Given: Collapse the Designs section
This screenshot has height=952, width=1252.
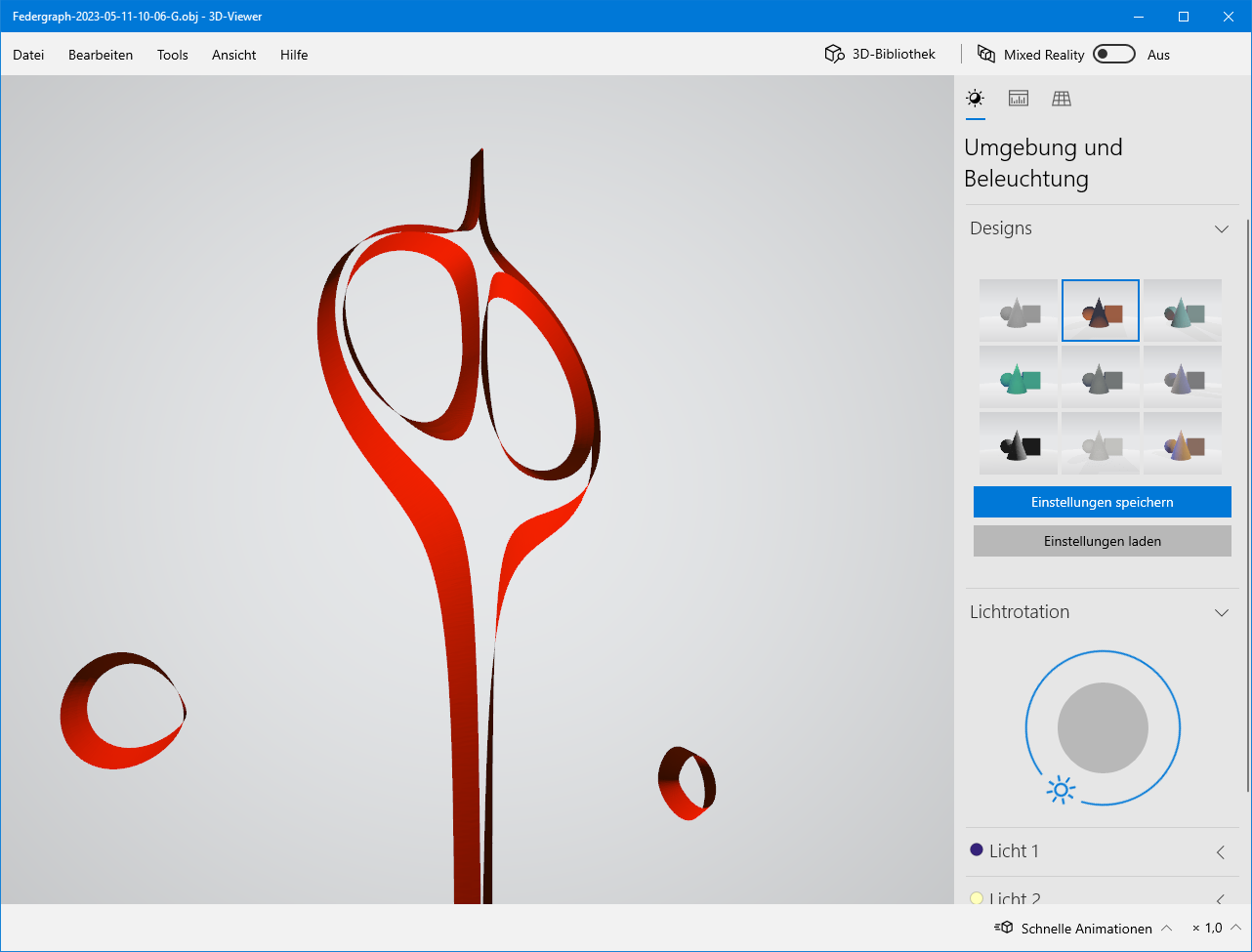Looking at the screenshot, I should 1221,228.
